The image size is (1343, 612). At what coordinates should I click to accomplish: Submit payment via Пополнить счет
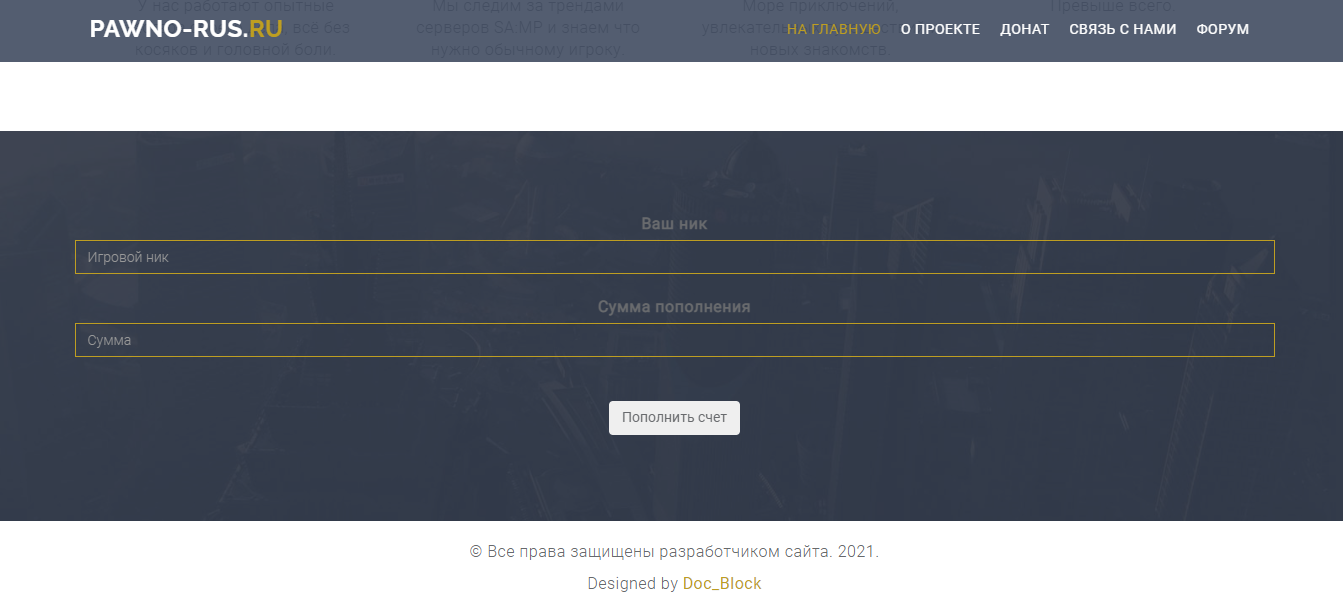pos(674,417)
